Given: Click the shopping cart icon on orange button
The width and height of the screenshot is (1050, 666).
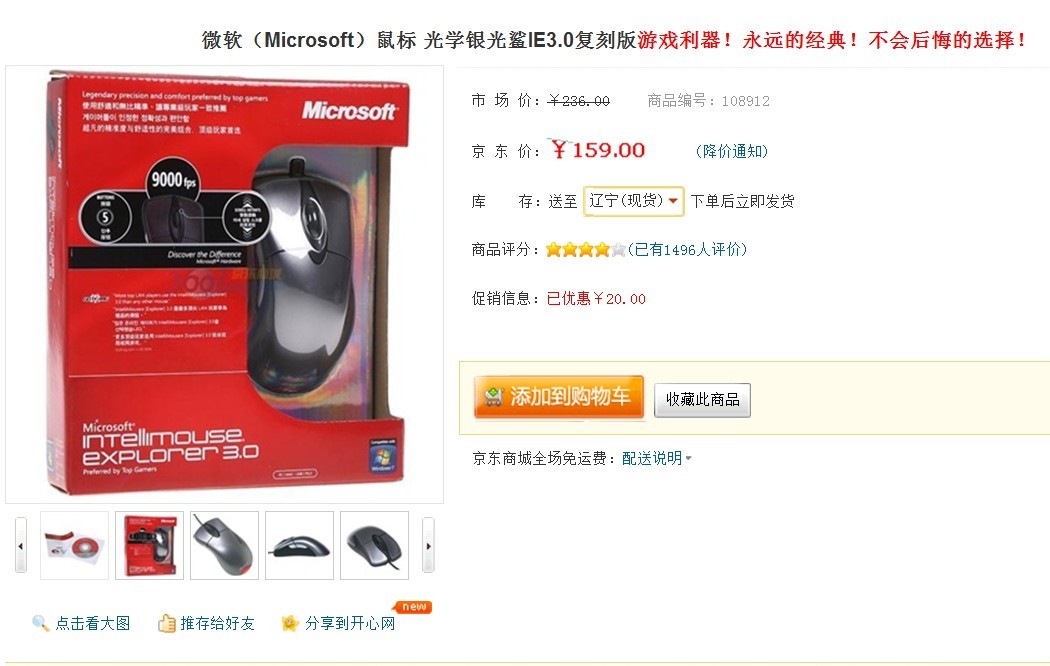Looking at the screenshot, I should tap(494, 397).
